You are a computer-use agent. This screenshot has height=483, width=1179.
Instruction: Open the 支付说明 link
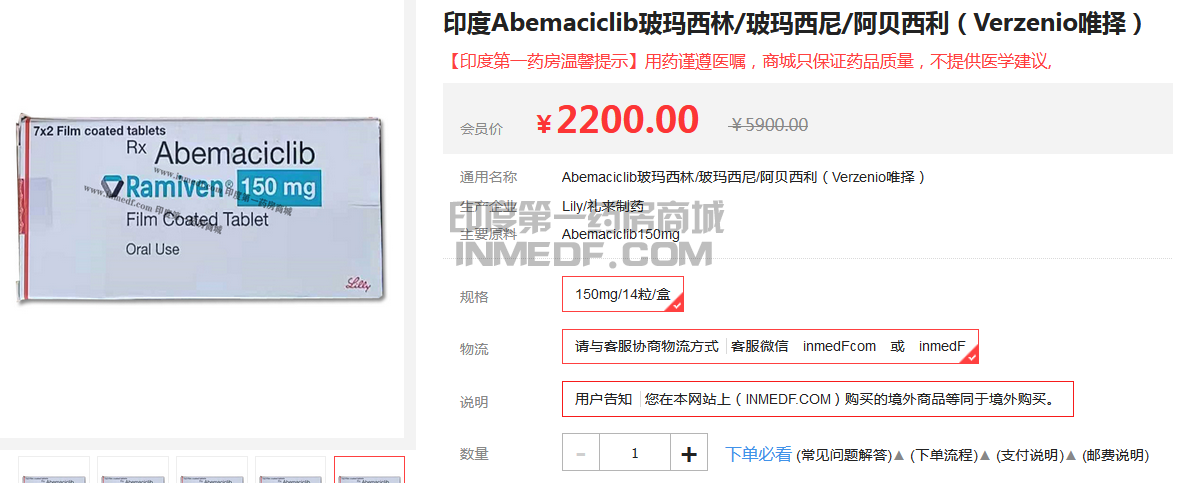(1029, 455)
